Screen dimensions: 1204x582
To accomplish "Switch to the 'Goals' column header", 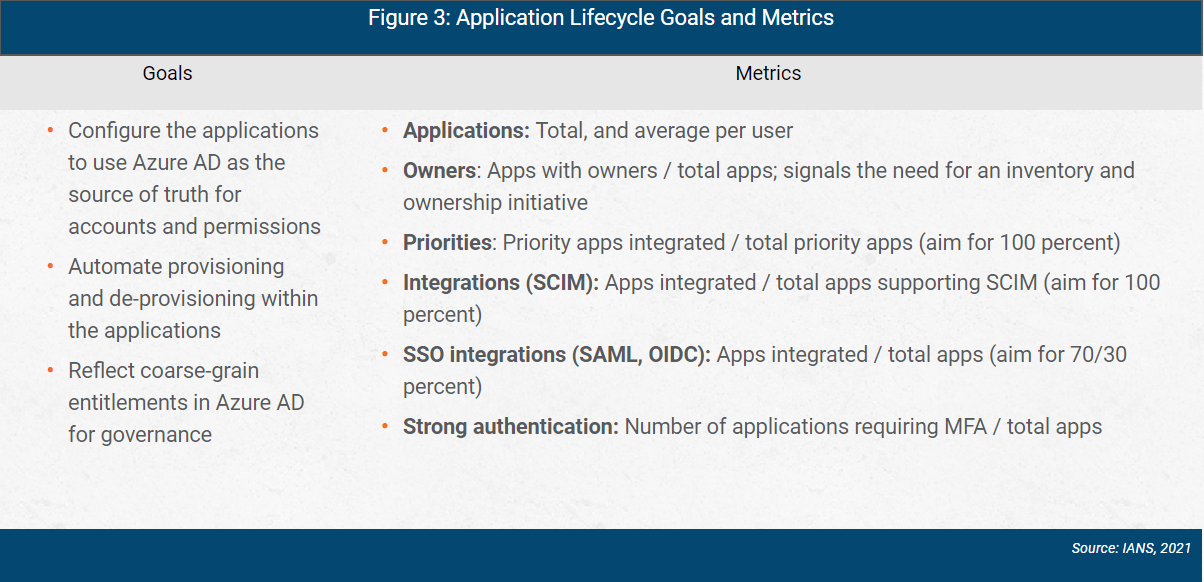I will pos(167,73).
